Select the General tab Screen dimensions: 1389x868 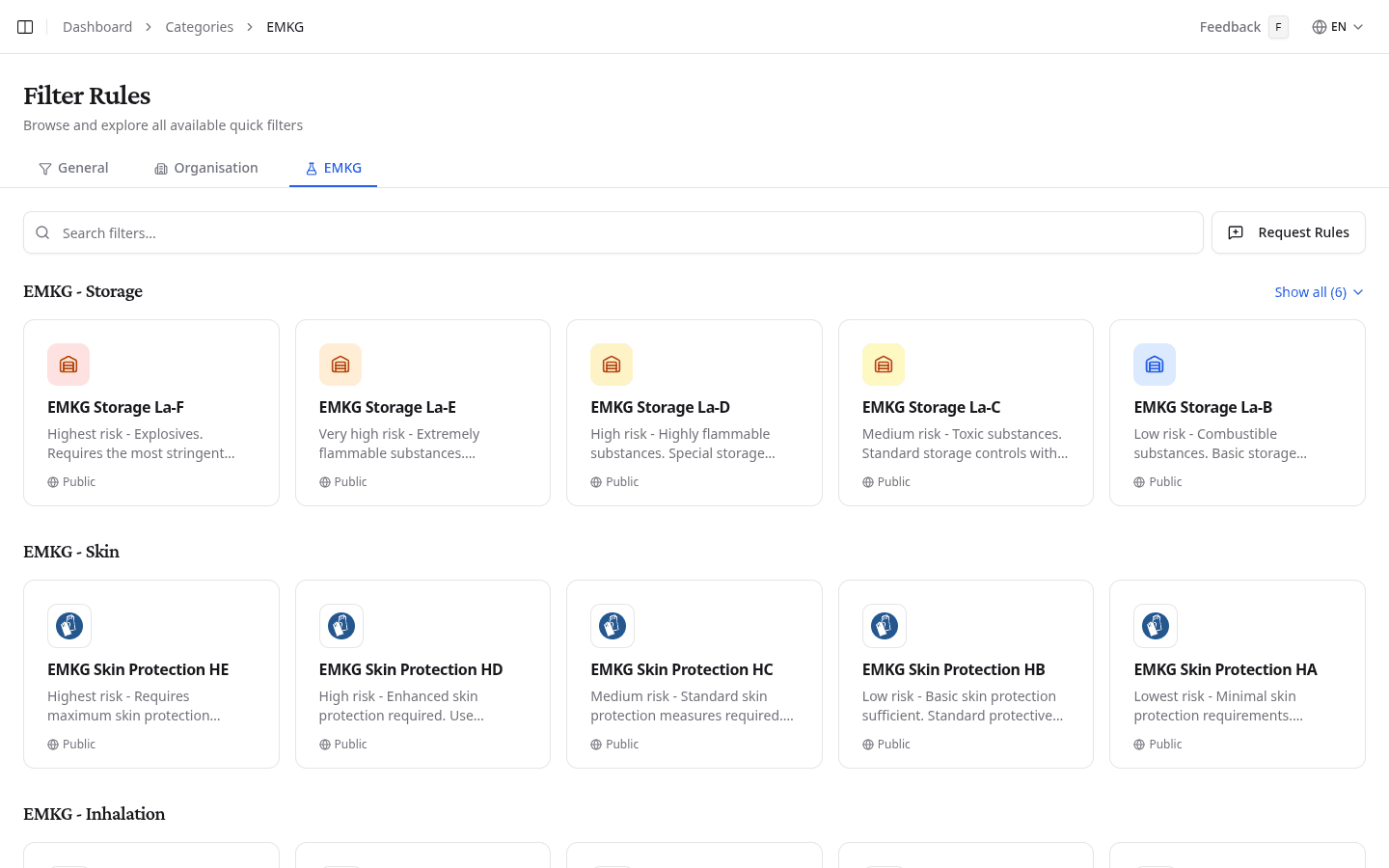pos(73,168)
